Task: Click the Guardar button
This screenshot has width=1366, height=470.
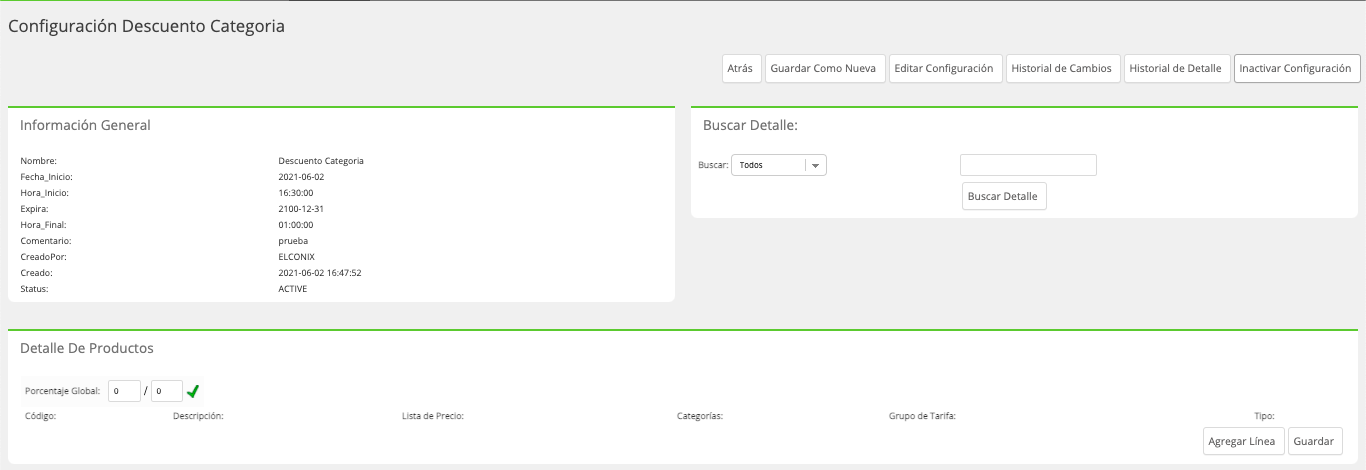Action: [1313, 441]
